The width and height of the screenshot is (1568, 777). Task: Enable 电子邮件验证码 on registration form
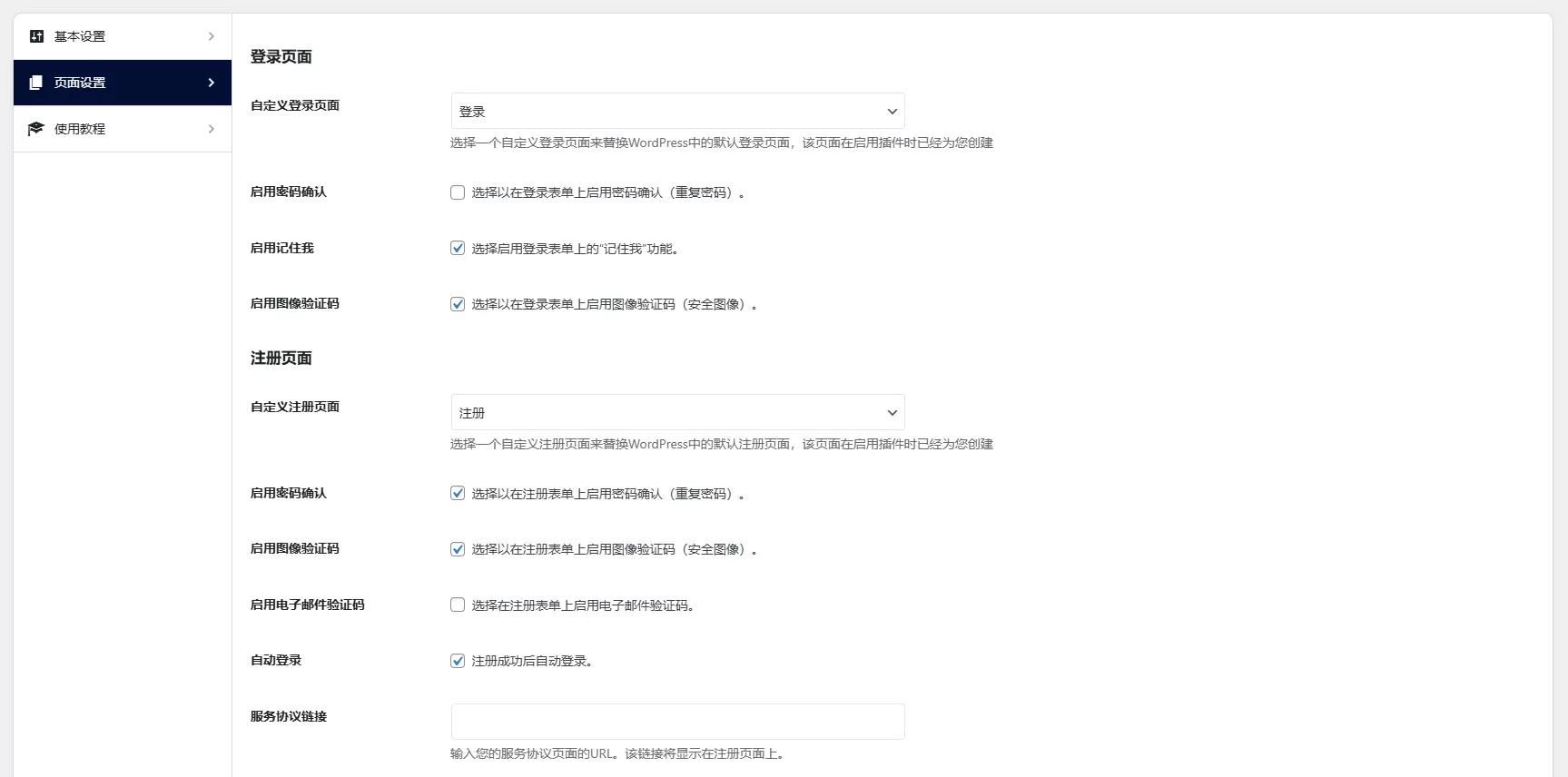pos(458,605)
